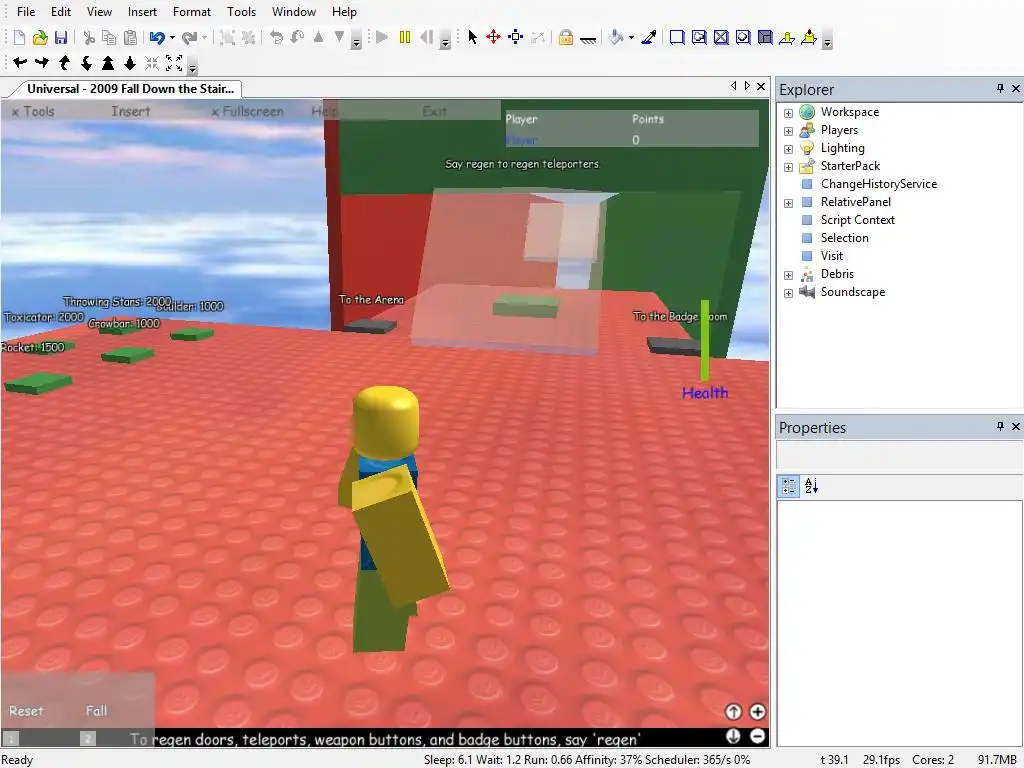The width and height of the screenshot is (1024, 768).
Task: Click the camera tilt up arrow
Action: pos(64,63)
